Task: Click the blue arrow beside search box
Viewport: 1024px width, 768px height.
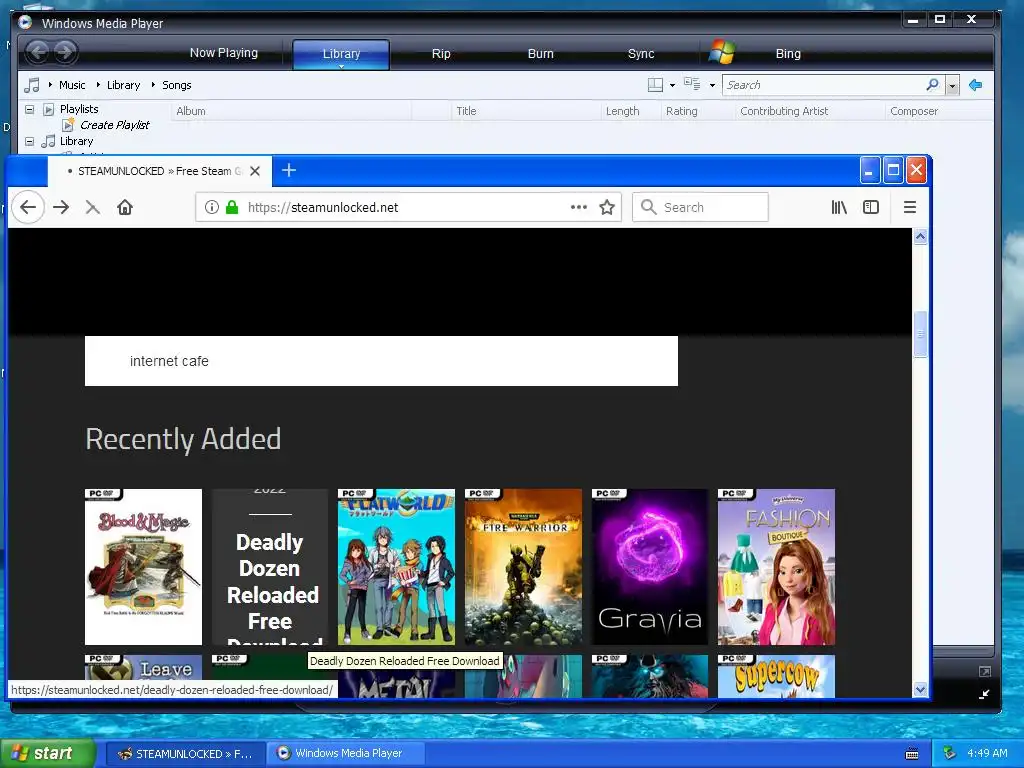Action: pyautogui.click(x=976, y=85)
